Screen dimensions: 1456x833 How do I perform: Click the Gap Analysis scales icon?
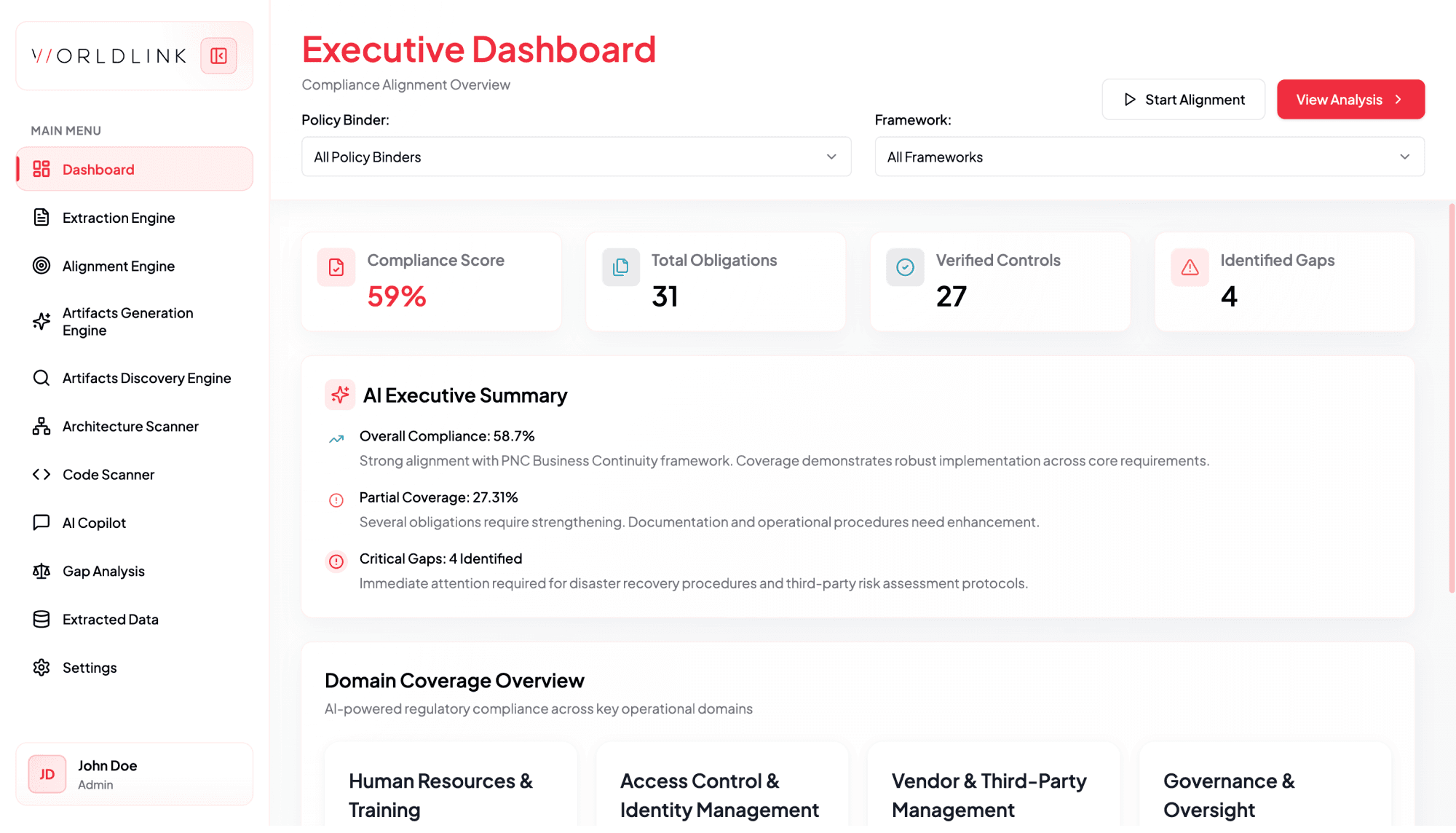[x=41, y=571]
